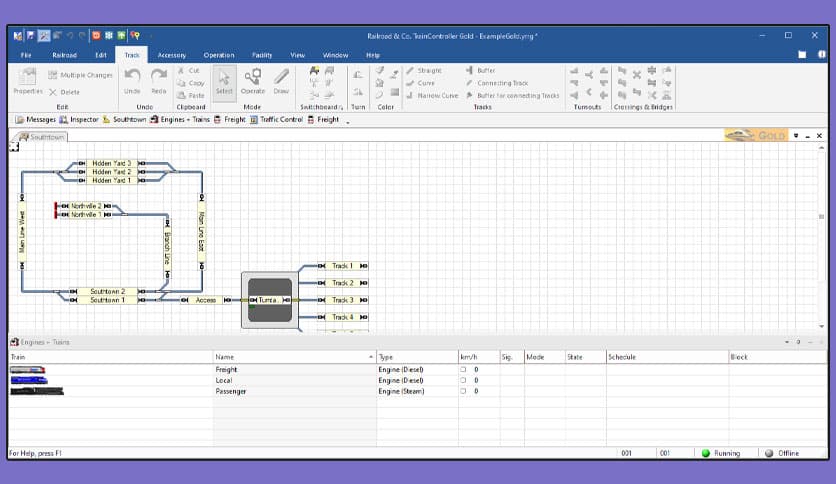Select the Southtown document tab
Screen dimensions: 836x484
point(42,137)
